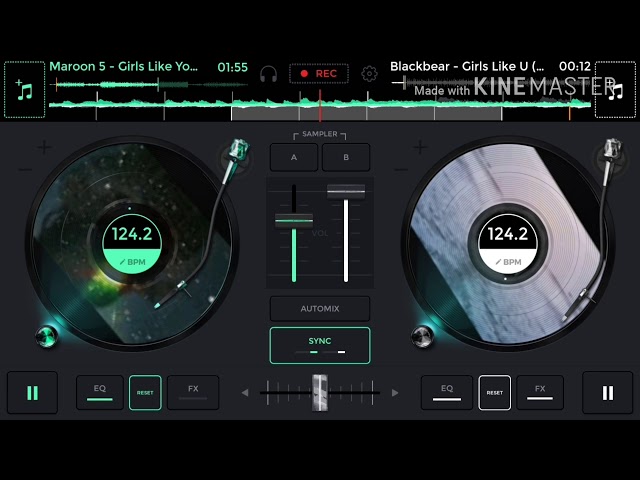Click the left deck time 01:55
This screenshot has width=640, height=480.
click(233, 67)
